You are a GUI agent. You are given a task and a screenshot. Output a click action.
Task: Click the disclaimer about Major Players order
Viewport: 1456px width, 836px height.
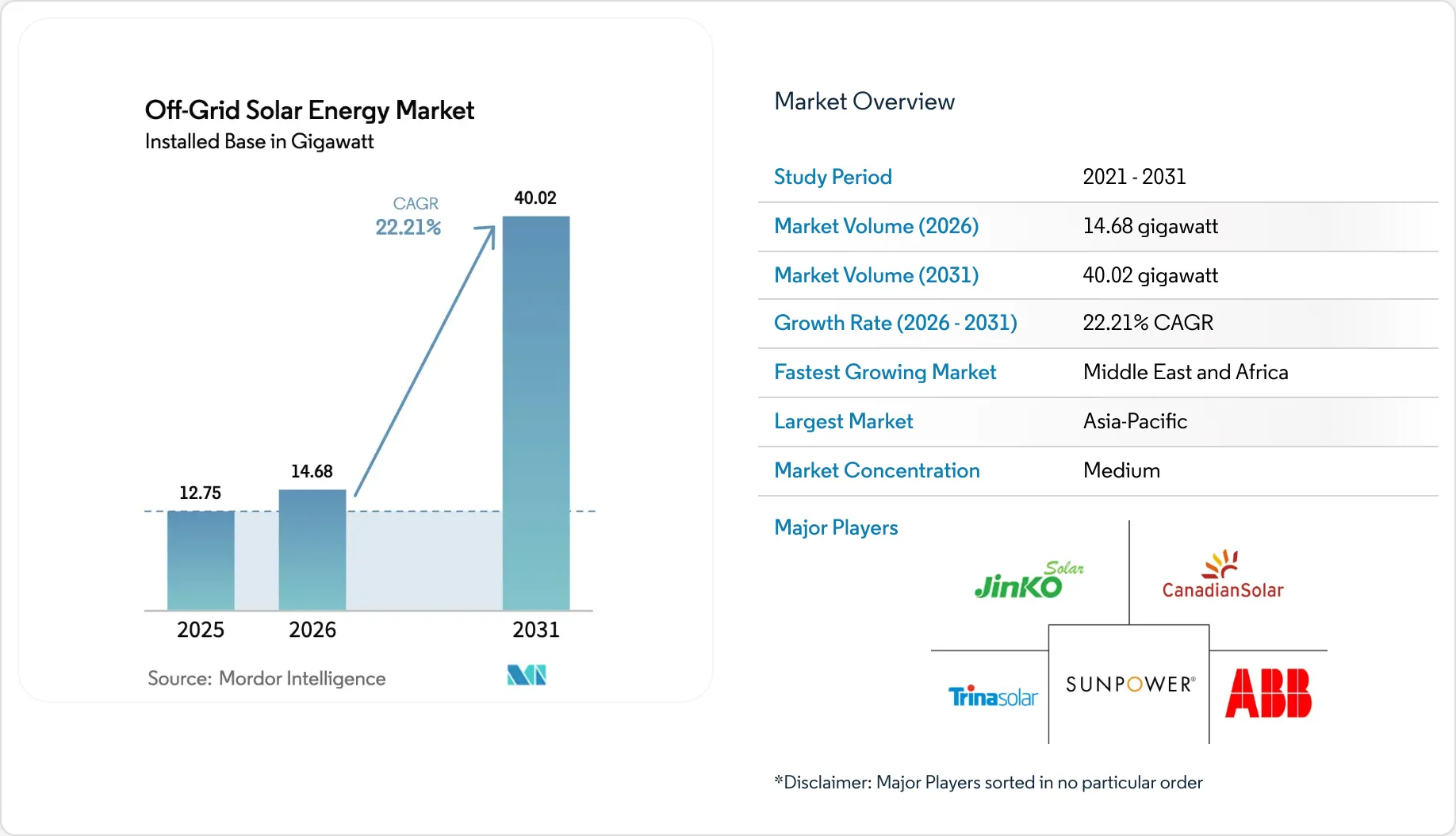tap(988, 782)
